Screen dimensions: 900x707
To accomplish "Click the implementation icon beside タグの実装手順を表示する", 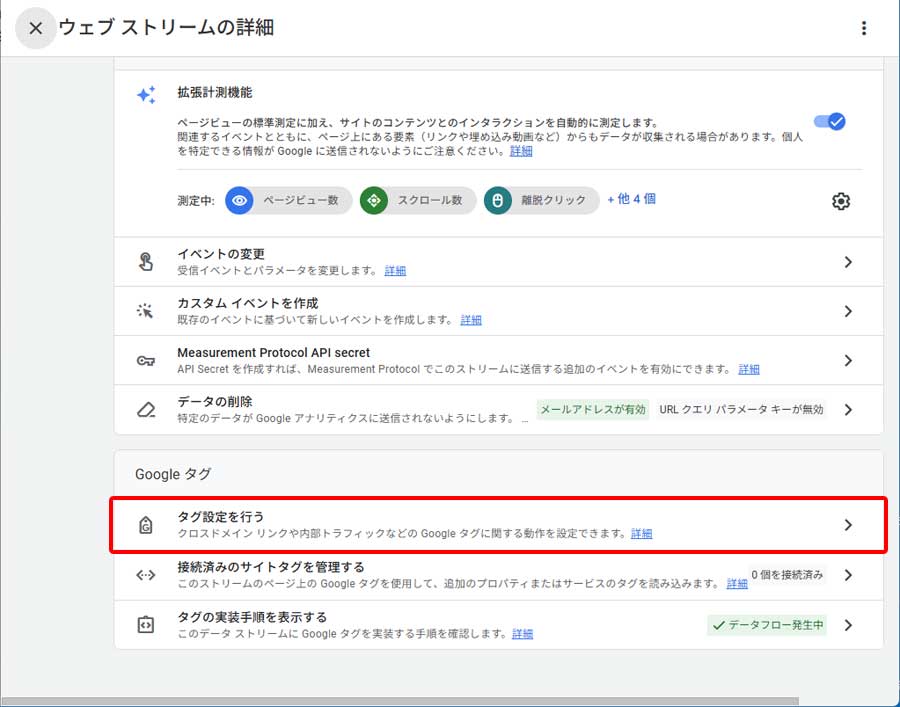I will click(x=146, y=625).
